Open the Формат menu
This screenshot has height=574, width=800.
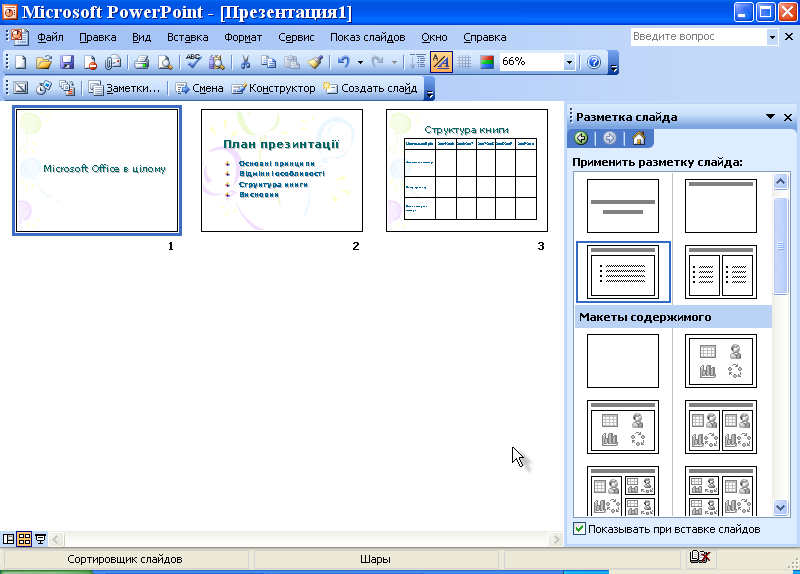coord(243,37)
